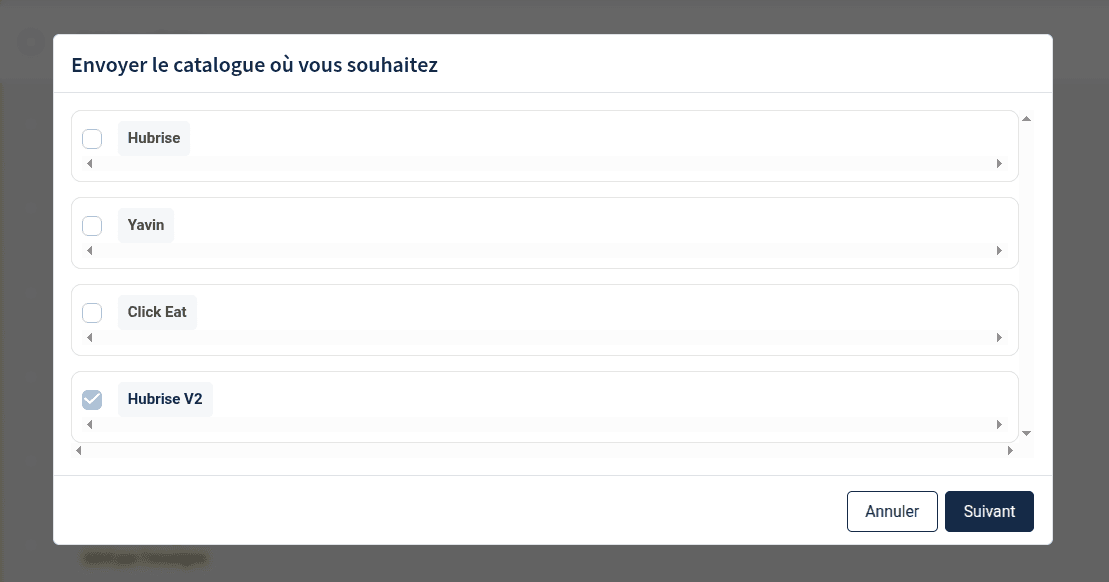Click the left scroll arrow under Yavin

[x=90, y=250]
